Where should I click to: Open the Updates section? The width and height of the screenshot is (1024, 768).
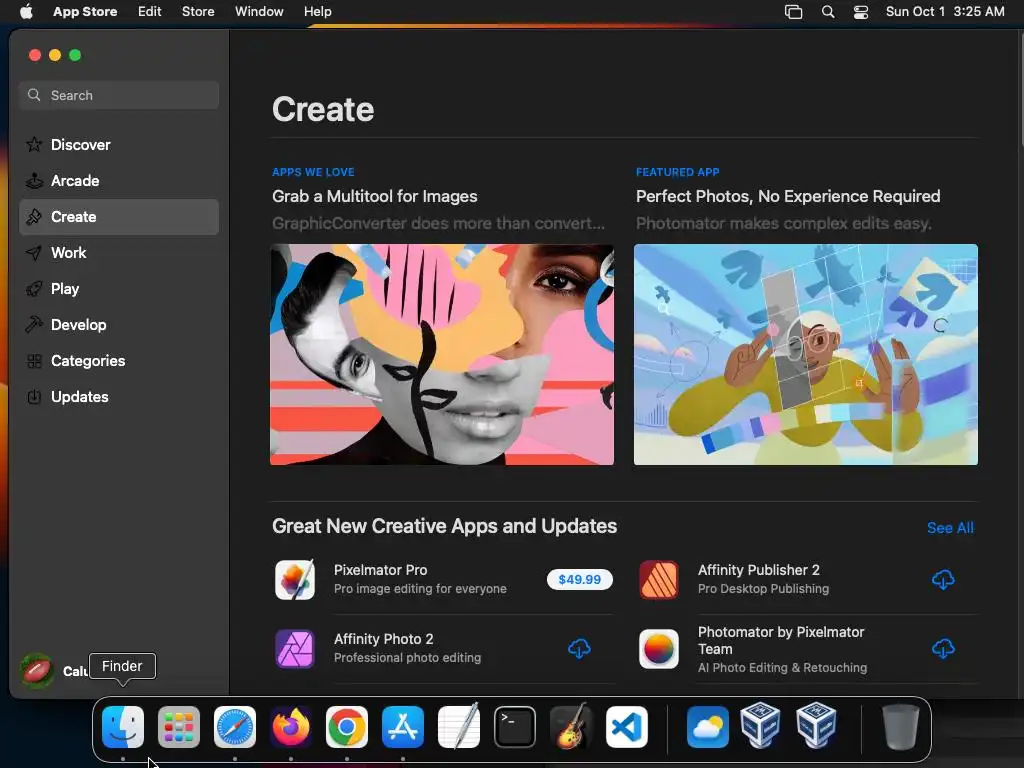click(119, 396)
